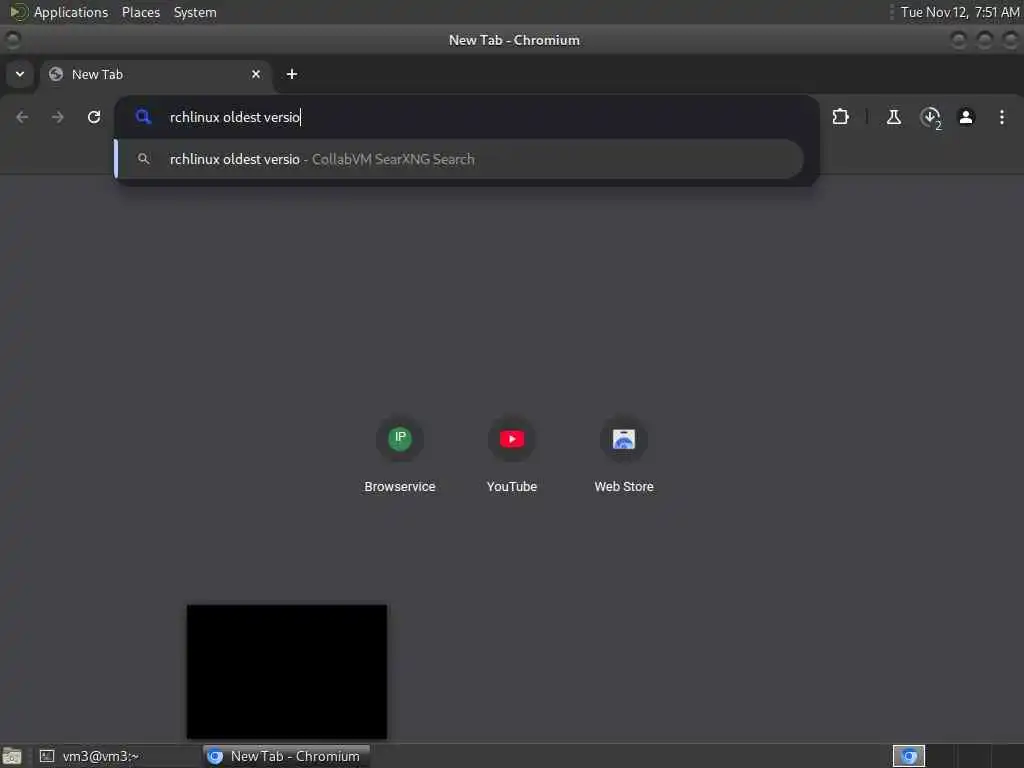Click the black thumbnail rectangle

pyautogui.click(x=287, y=671)
